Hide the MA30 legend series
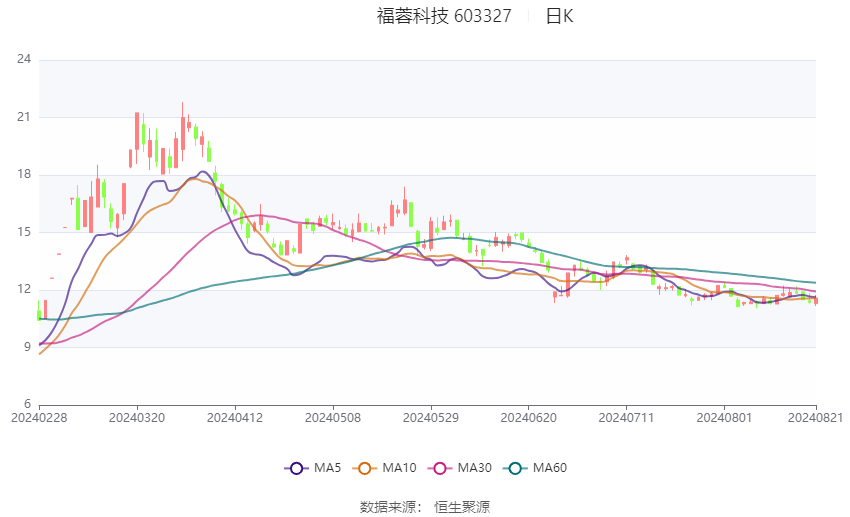The height and width of the screenshot is (517, 850). [460, 468]
